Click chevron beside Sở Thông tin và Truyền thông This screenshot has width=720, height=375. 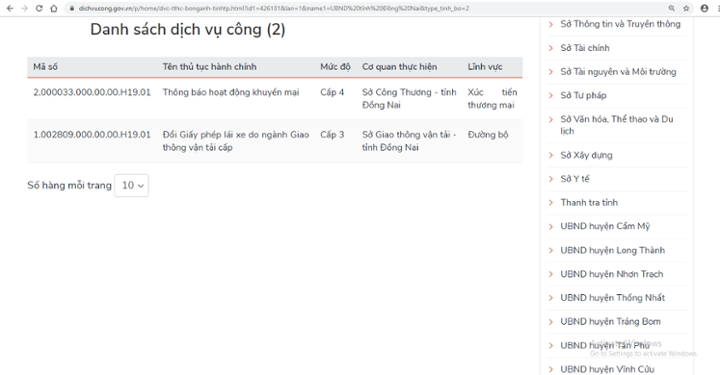(551, 24)
